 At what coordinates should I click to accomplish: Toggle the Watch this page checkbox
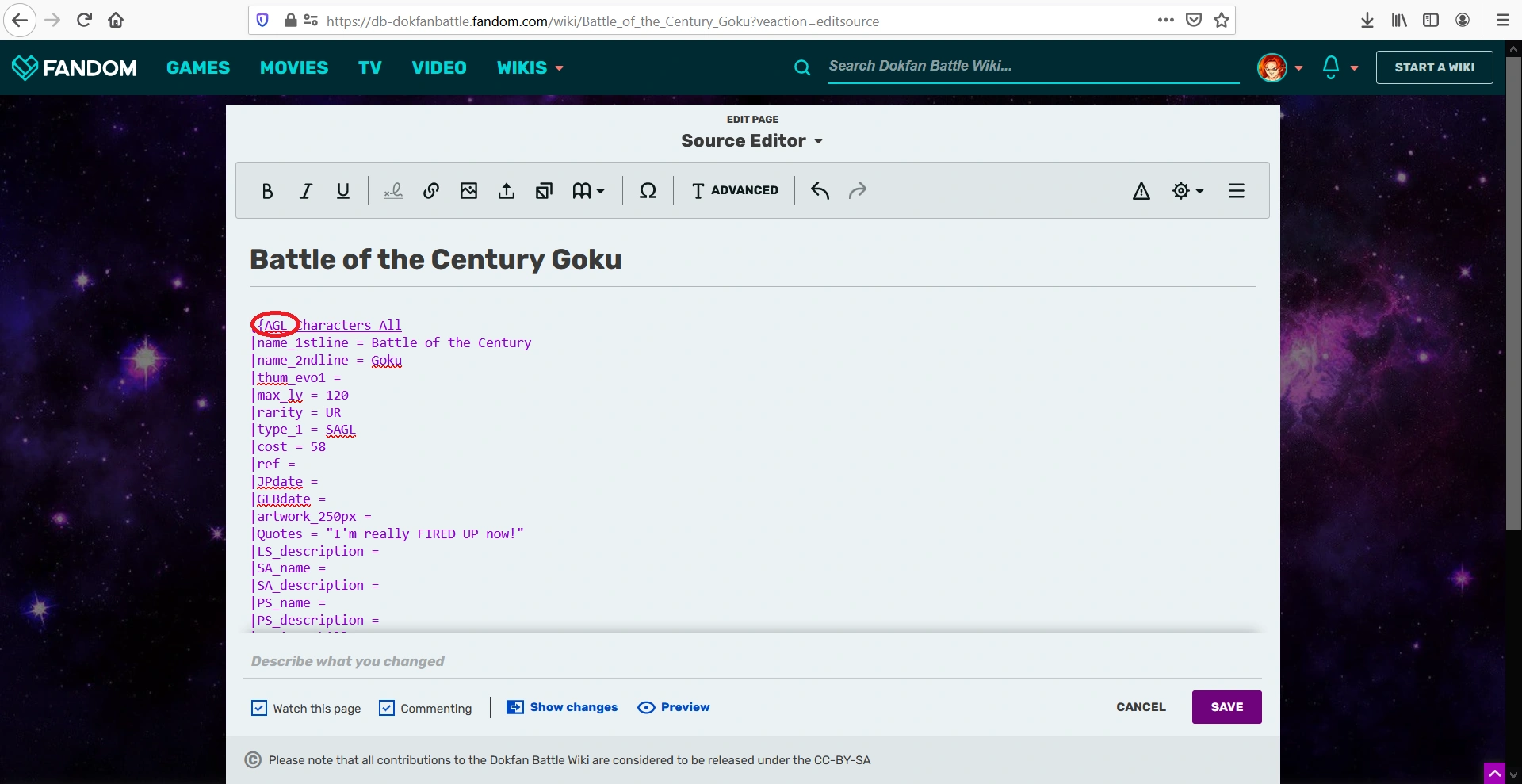pos(259,708)
